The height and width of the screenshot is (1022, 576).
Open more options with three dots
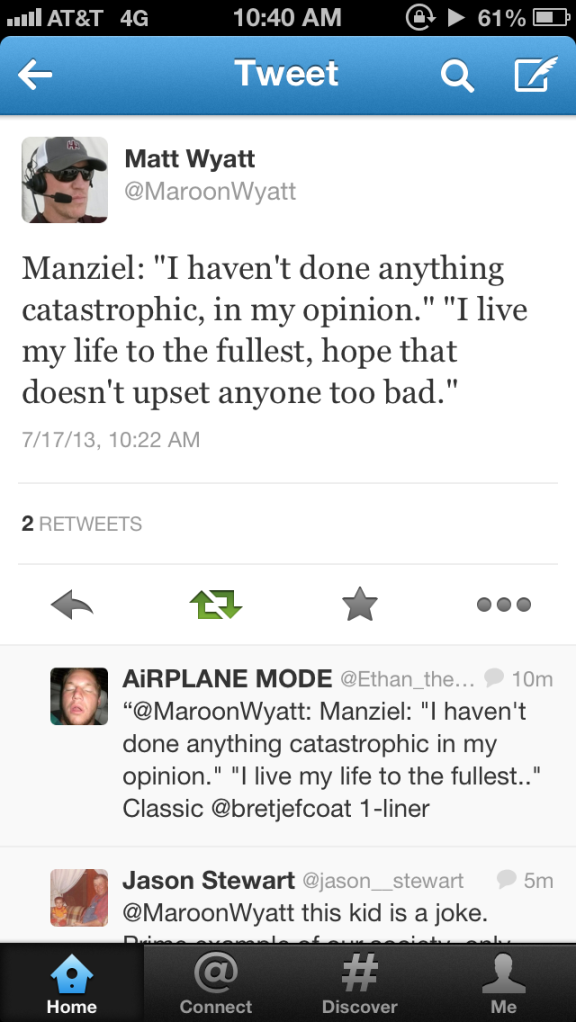coord(504,605)
